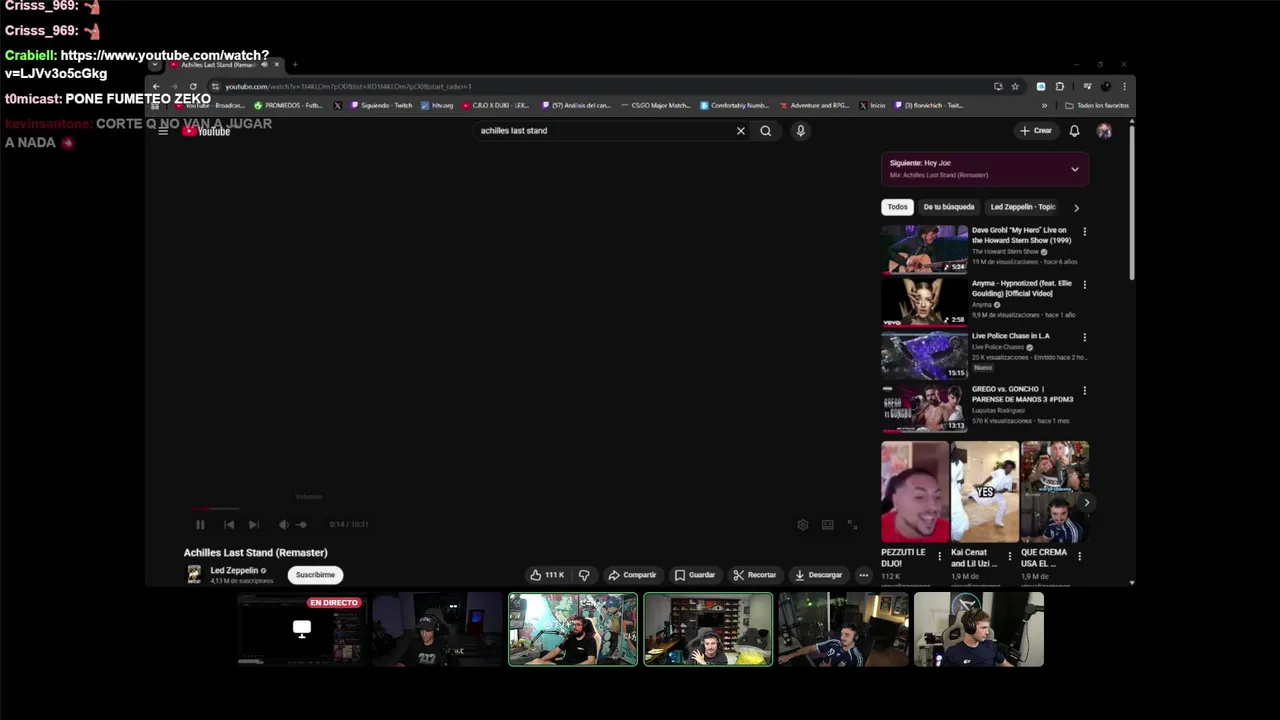Click the Descargar download button
Image resolution: width=1280 pixels, height=720 pixels.
(x=818, y=575)
